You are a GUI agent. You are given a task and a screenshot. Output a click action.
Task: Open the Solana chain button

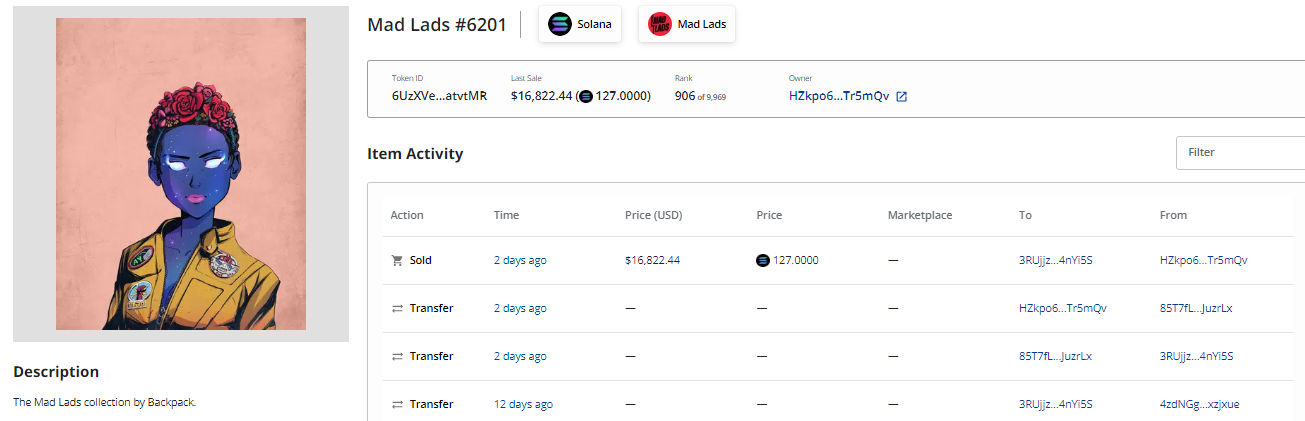581,24
